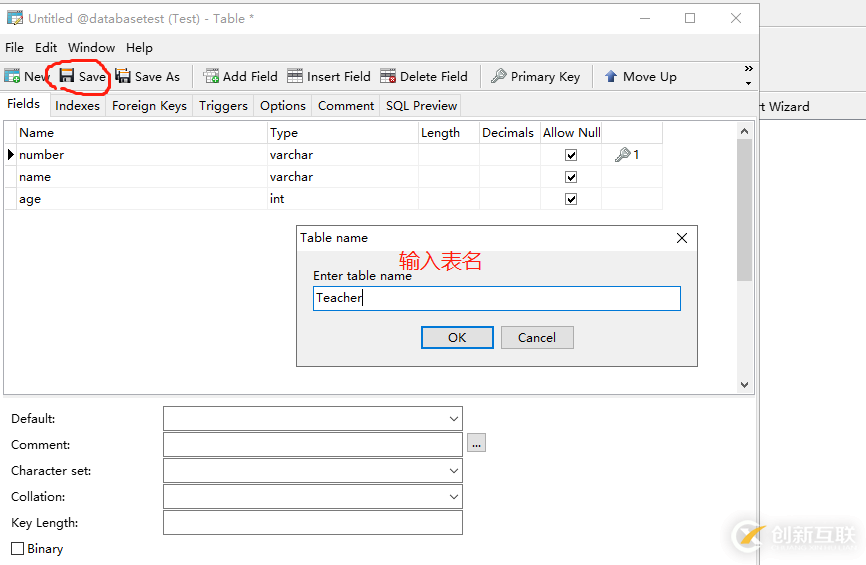This screenshot has height=565, width=866.
Task: Switch to the Fields tab
Action: point(24,104)
